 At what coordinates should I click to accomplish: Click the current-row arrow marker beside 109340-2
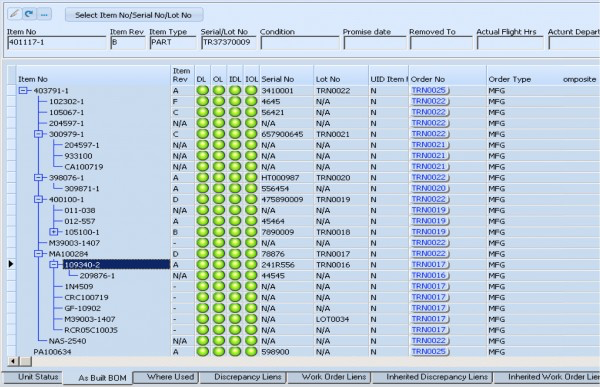[11, 264]
